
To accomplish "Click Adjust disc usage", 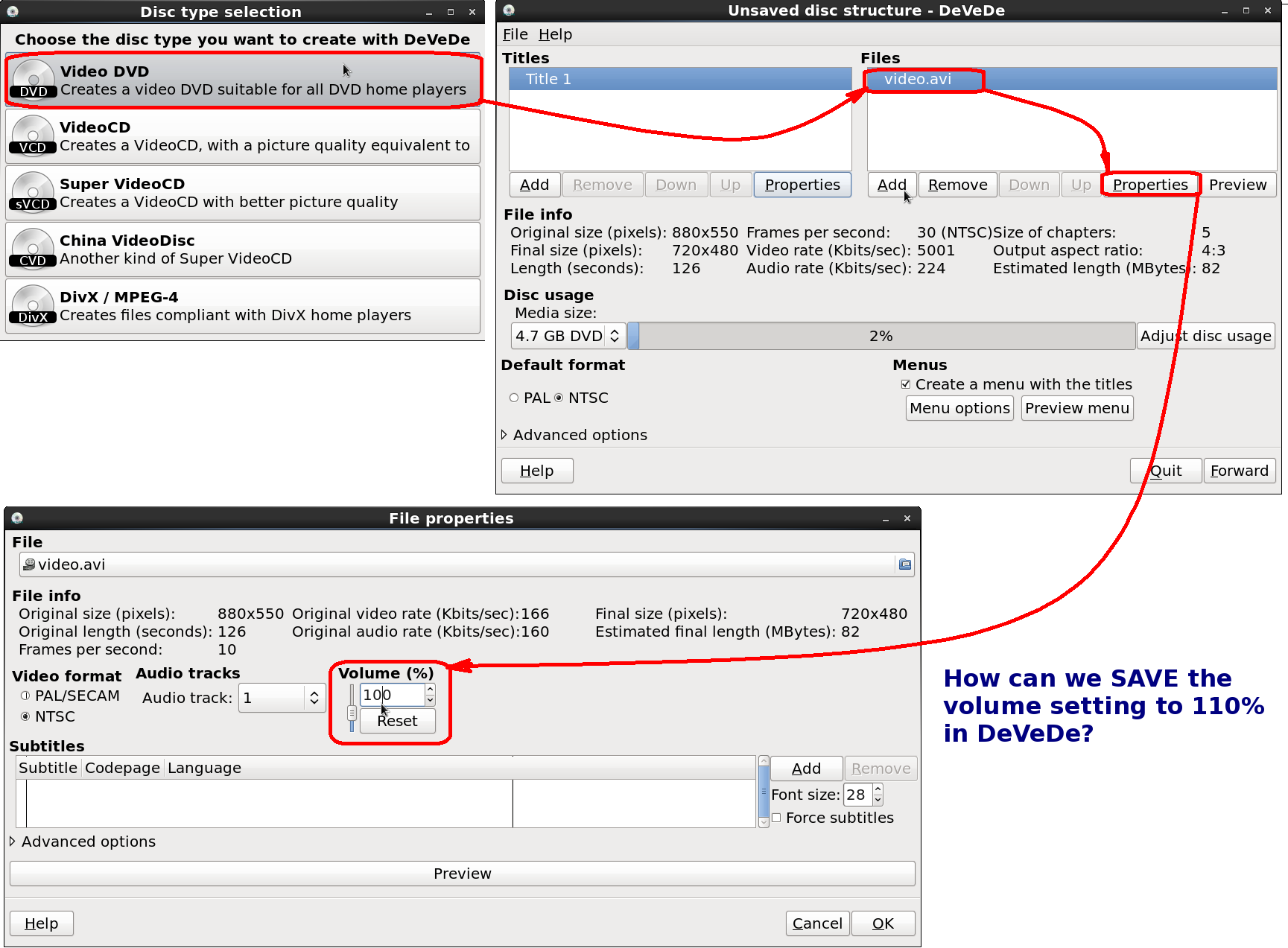I will click(1205, 336).
